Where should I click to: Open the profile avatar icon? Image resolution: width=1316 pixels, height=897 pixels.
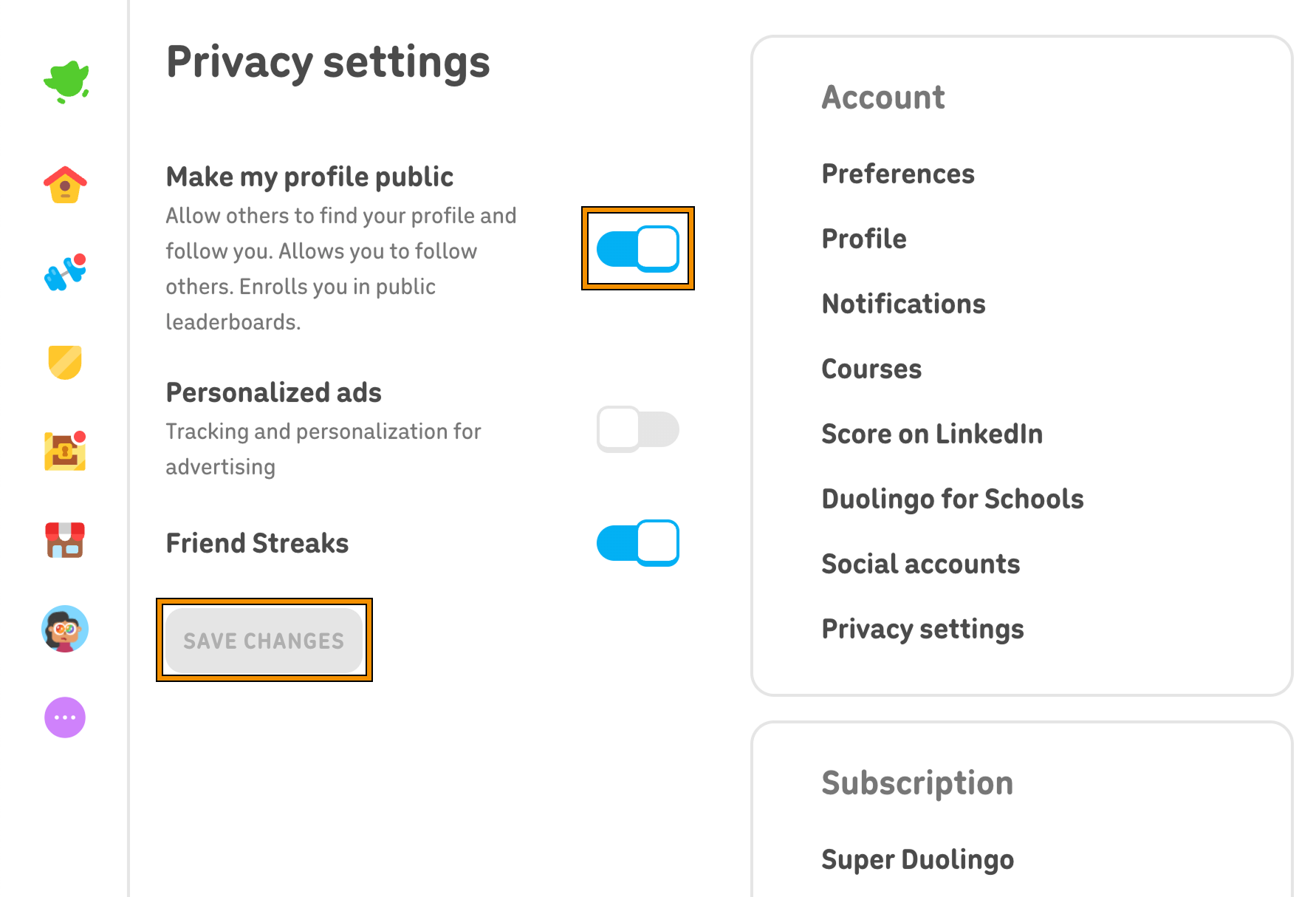[65, 629]
